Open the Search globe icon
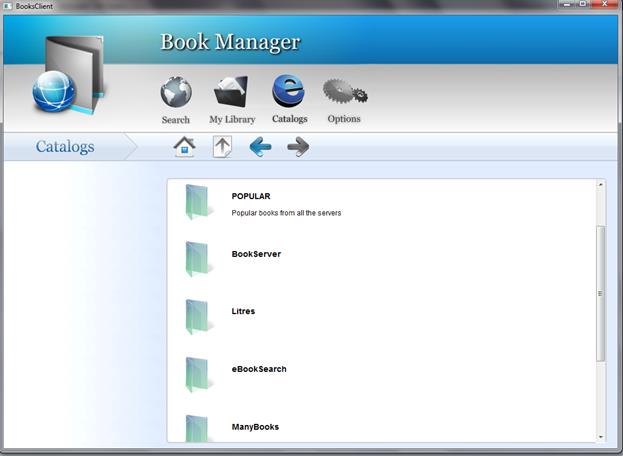Image resolution: width=623 pixels, height=456 pixels. (x=176, y=93)
